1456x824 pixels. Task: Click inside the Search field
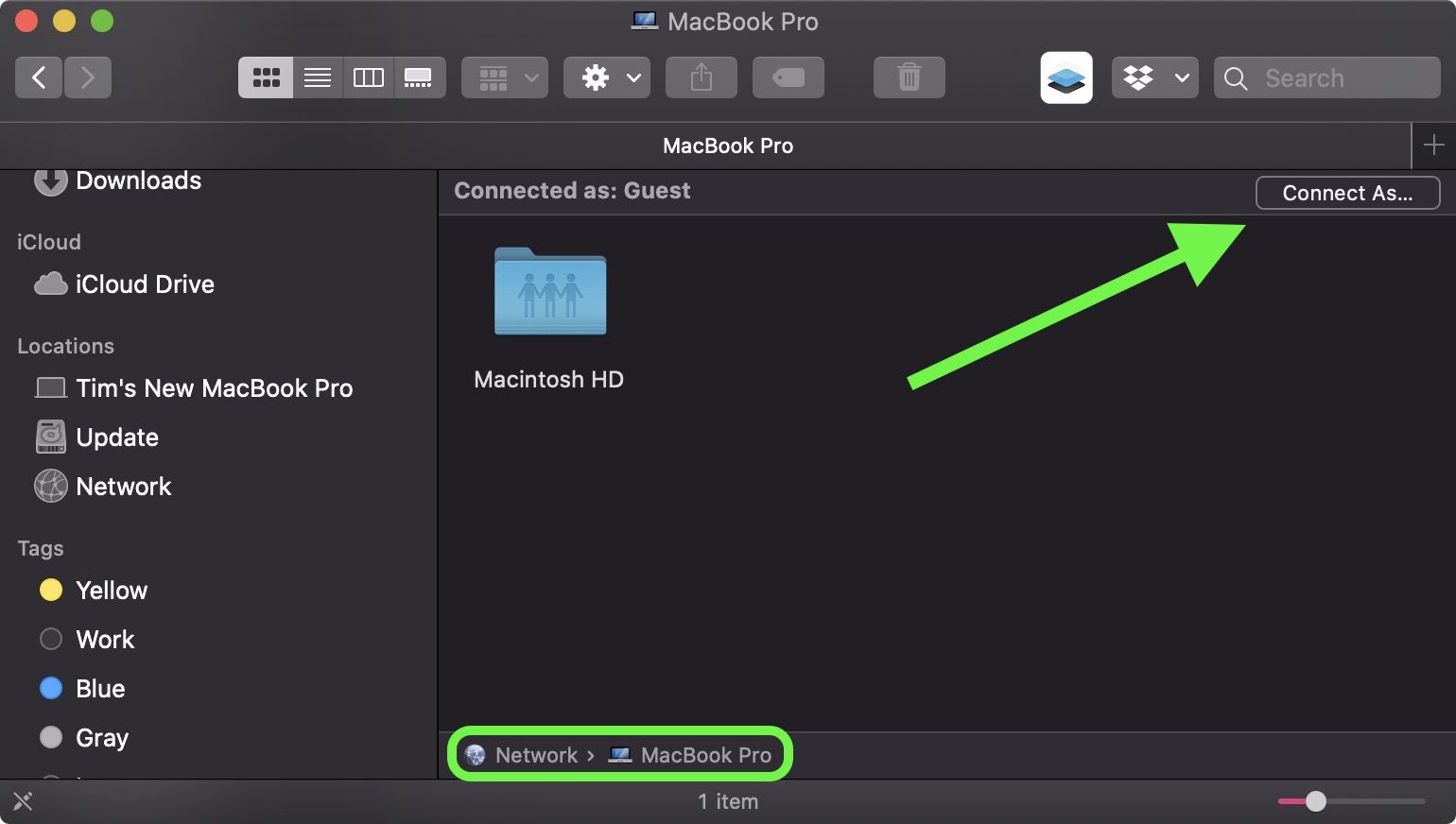coord(1324,77)
